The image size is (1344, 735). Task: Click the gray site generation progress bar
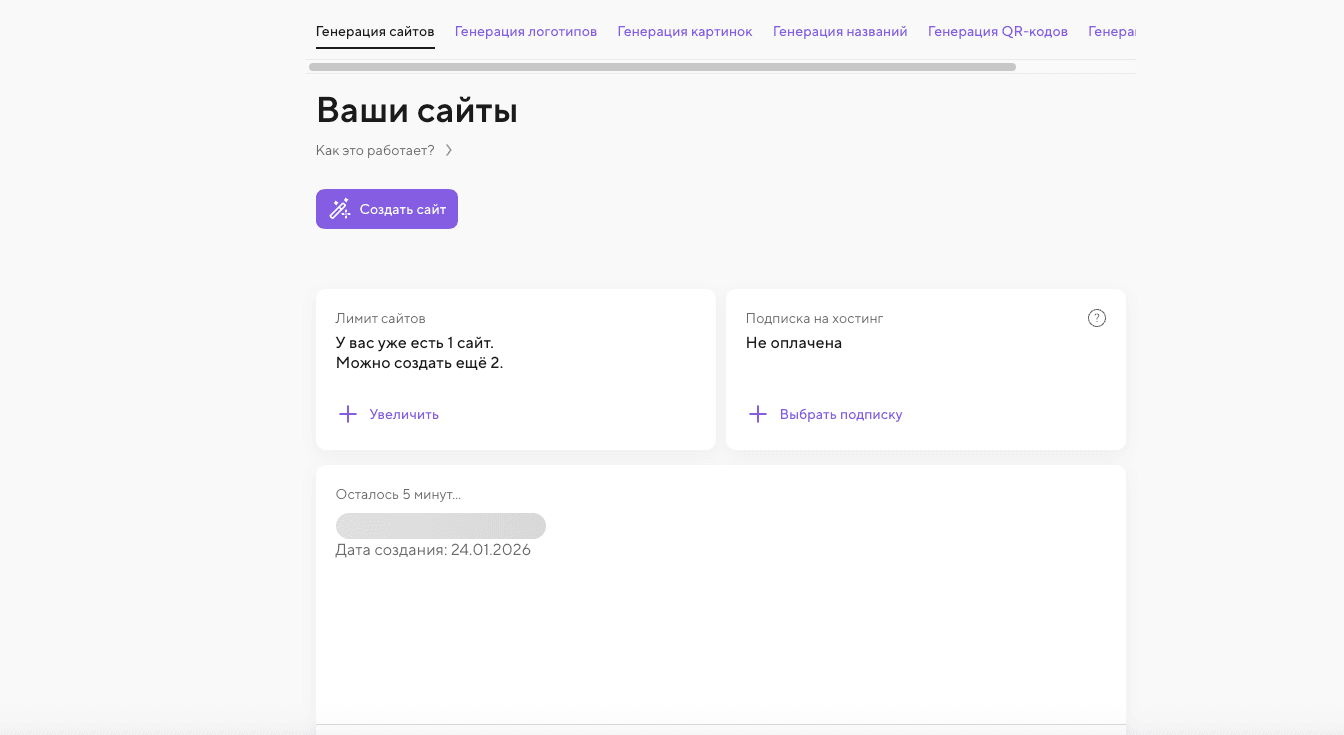point(441,526)
